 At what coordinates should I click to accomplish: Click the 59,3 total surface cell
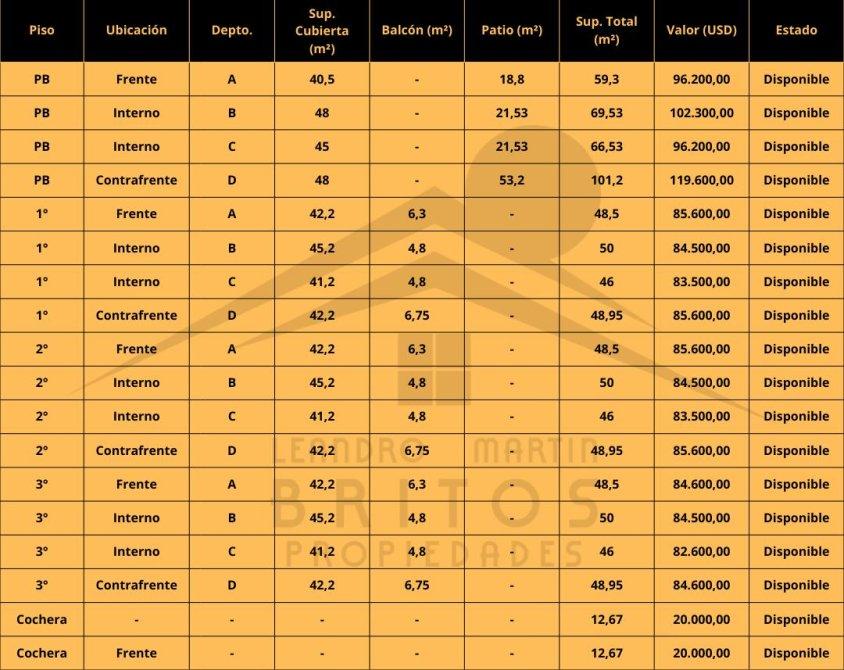click(x=607, y=79)
